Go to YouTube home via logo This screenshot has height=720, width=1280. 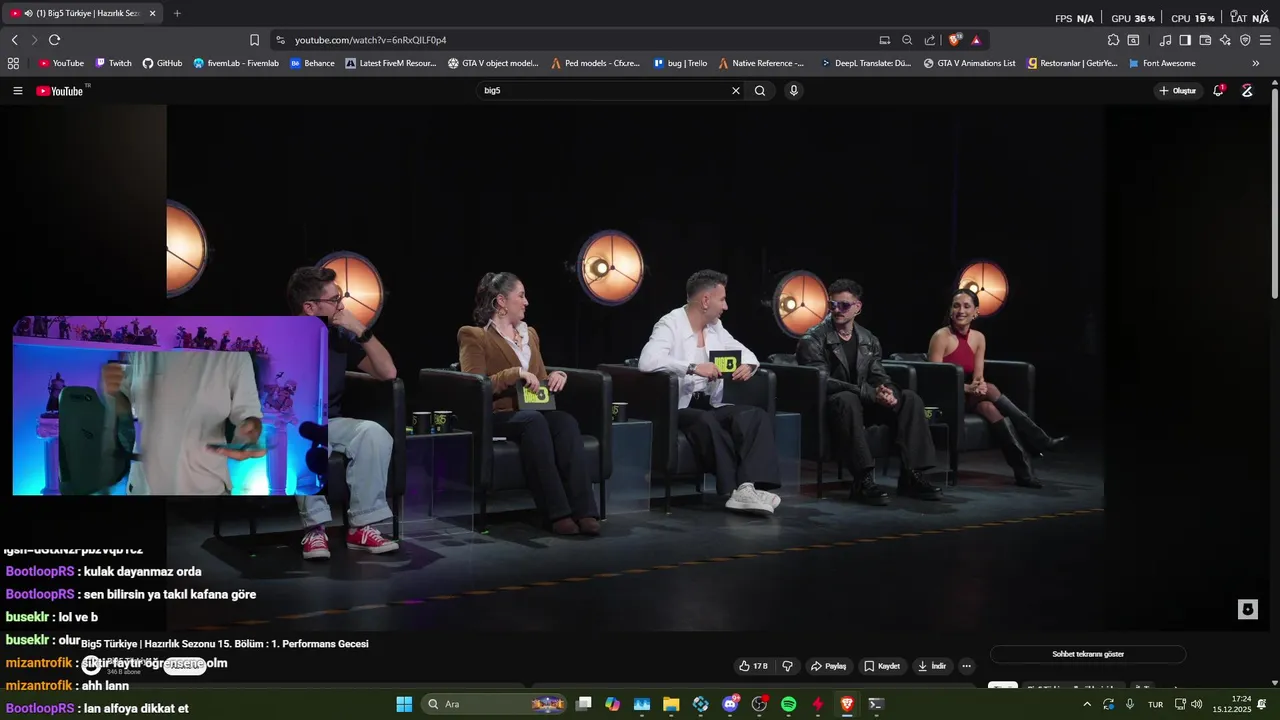point(62,91)
